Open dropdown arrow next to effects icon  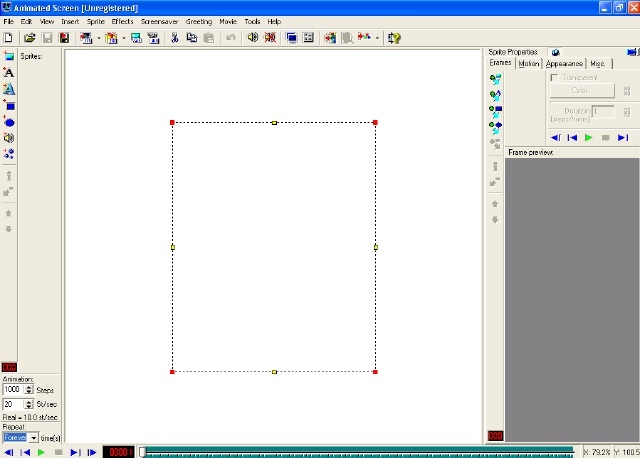[377, 38]
